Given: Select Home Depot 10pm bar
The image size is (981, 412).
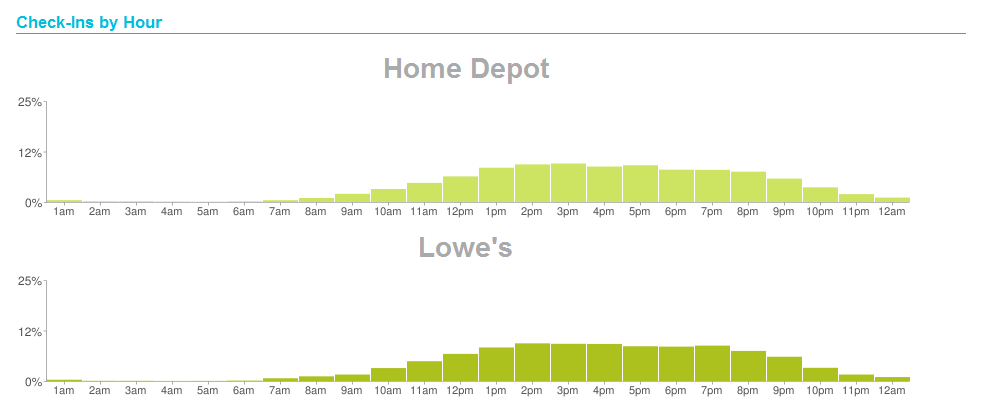Looking at the screenshot, I should [820, 195].
